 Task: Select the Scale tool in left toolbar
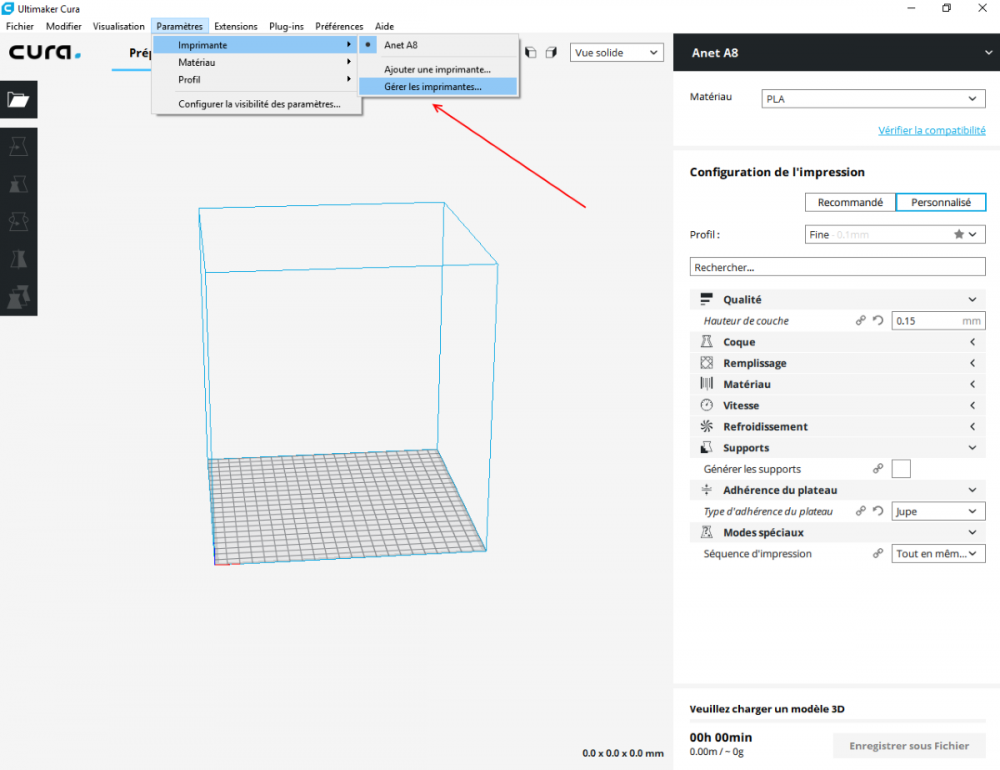click(x=18, y=184)
